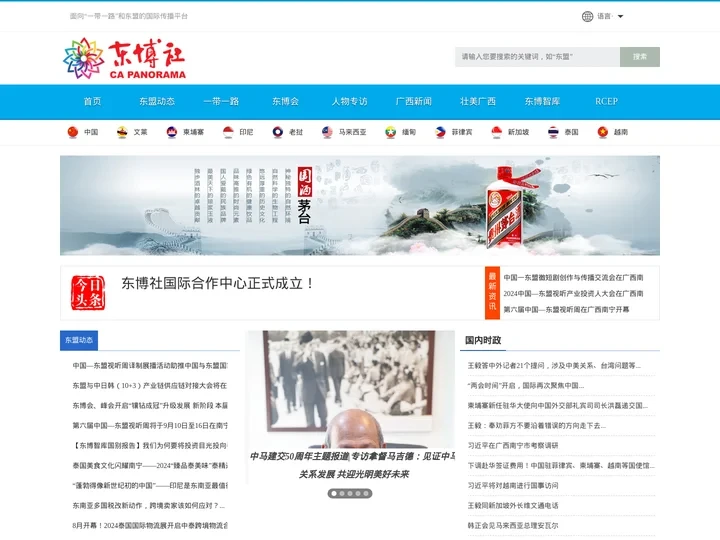Open article 王毅：奉劝菲方不要沿着错误的方向走下去
Viewport: 720px width, 540px height.
(536, 426)
